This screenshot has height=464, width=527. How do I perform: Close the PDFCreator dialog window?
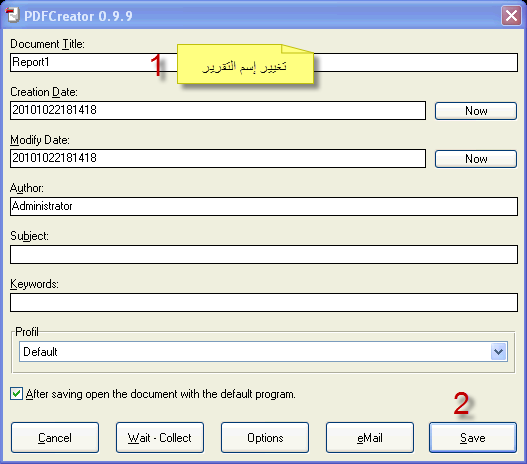(x=511, y=15)
